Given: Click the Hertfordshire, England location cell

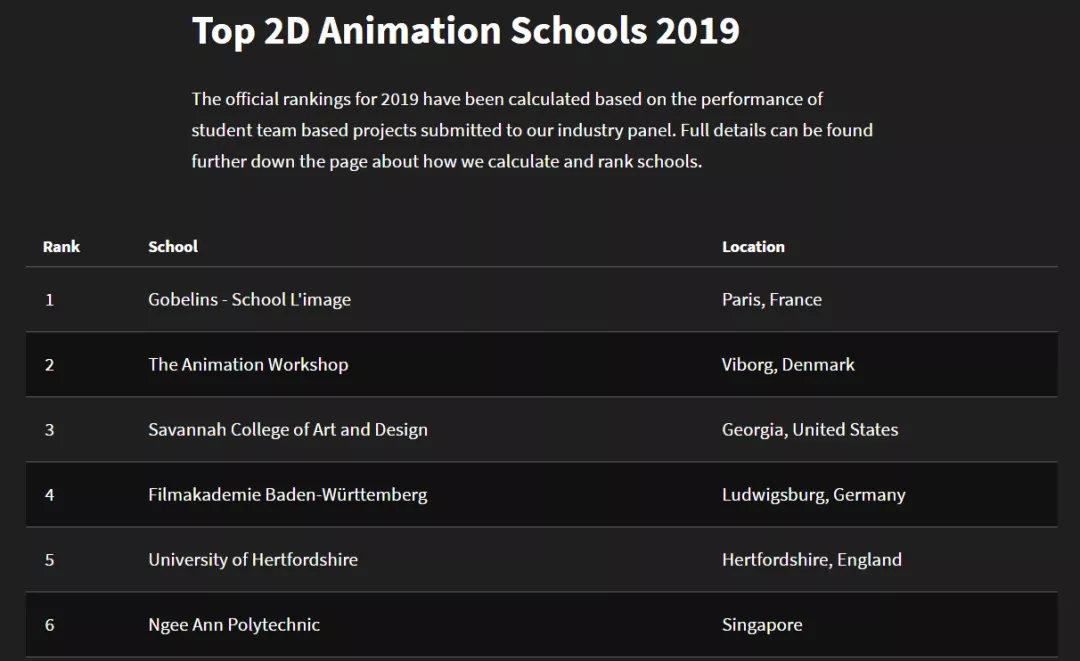Looking at the screenshot, I should click(811, 560).
